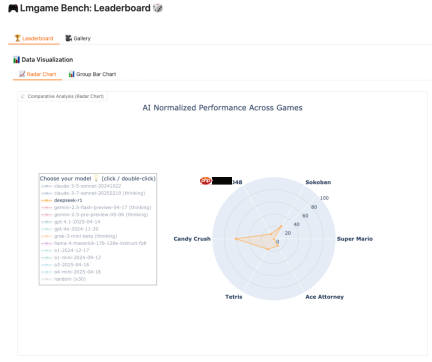Click the red php badge icon

(206, 181)
